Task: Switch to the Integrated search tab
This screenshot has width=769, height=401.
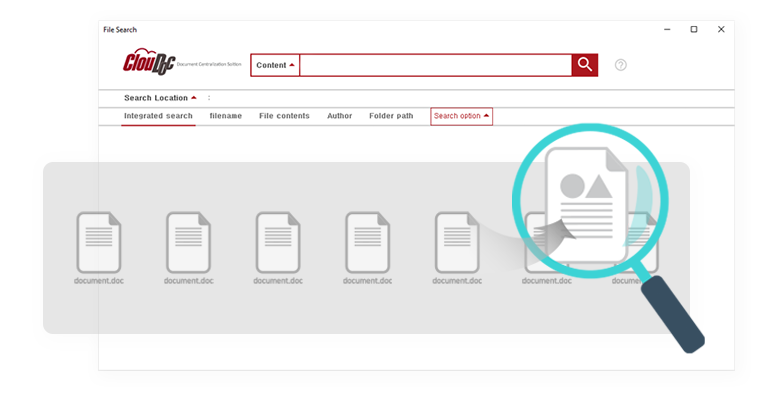Action: point(158,116)
